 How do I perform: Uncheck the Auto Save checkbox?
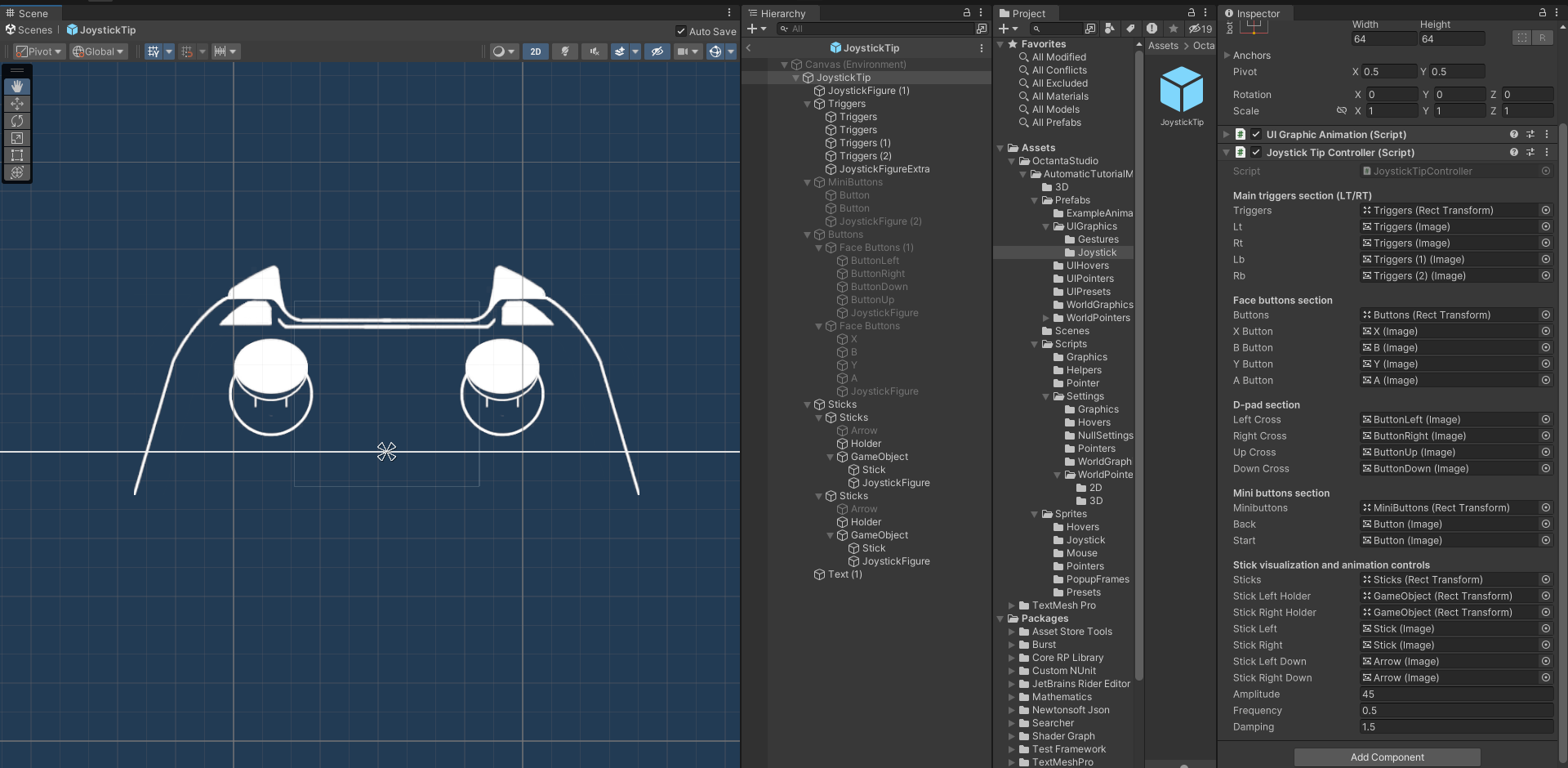click(681, 31)
